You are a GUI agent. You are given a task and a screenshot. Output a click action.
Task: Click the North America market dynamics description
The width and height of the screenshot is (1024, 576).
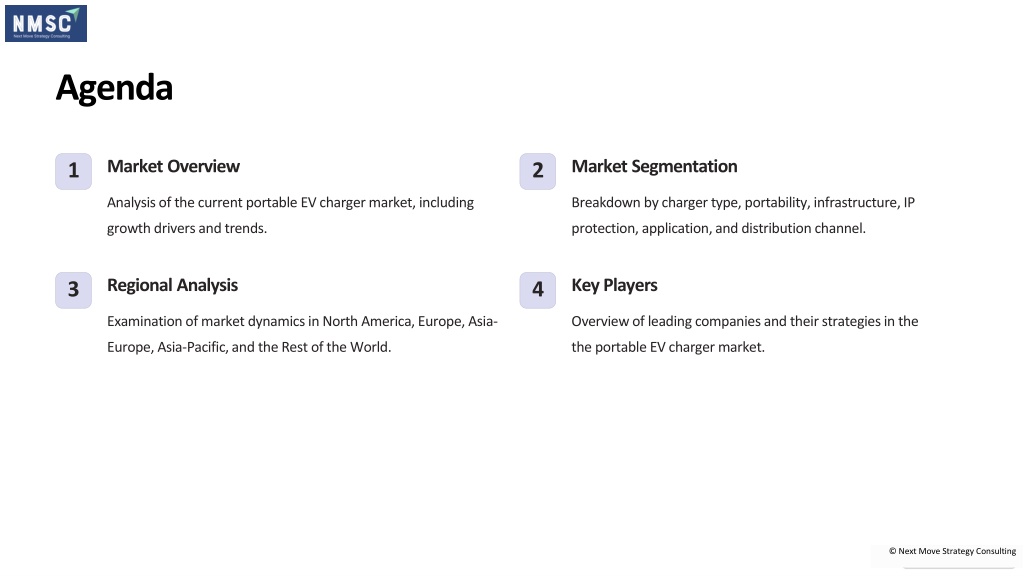(x=302, y=334)
